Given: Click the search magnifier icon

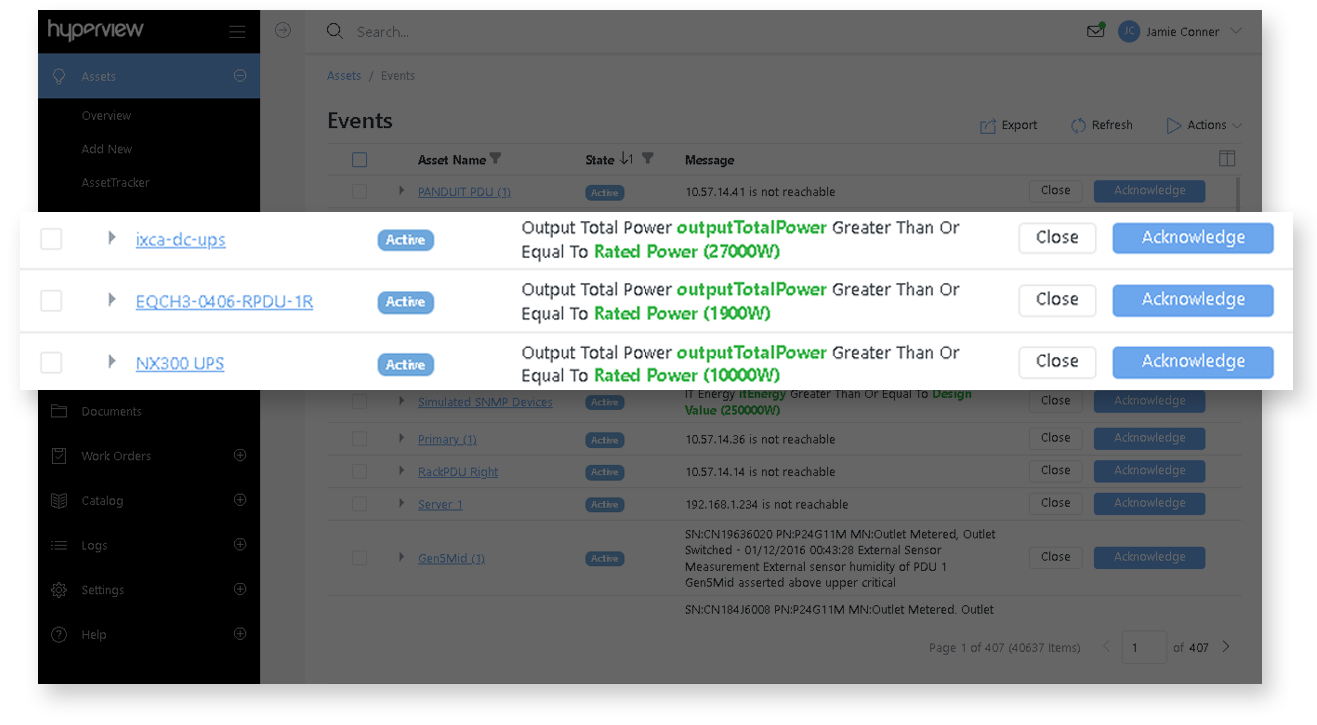Looking at the screenshot, I should pyautogui.click(x=335, y=31).
